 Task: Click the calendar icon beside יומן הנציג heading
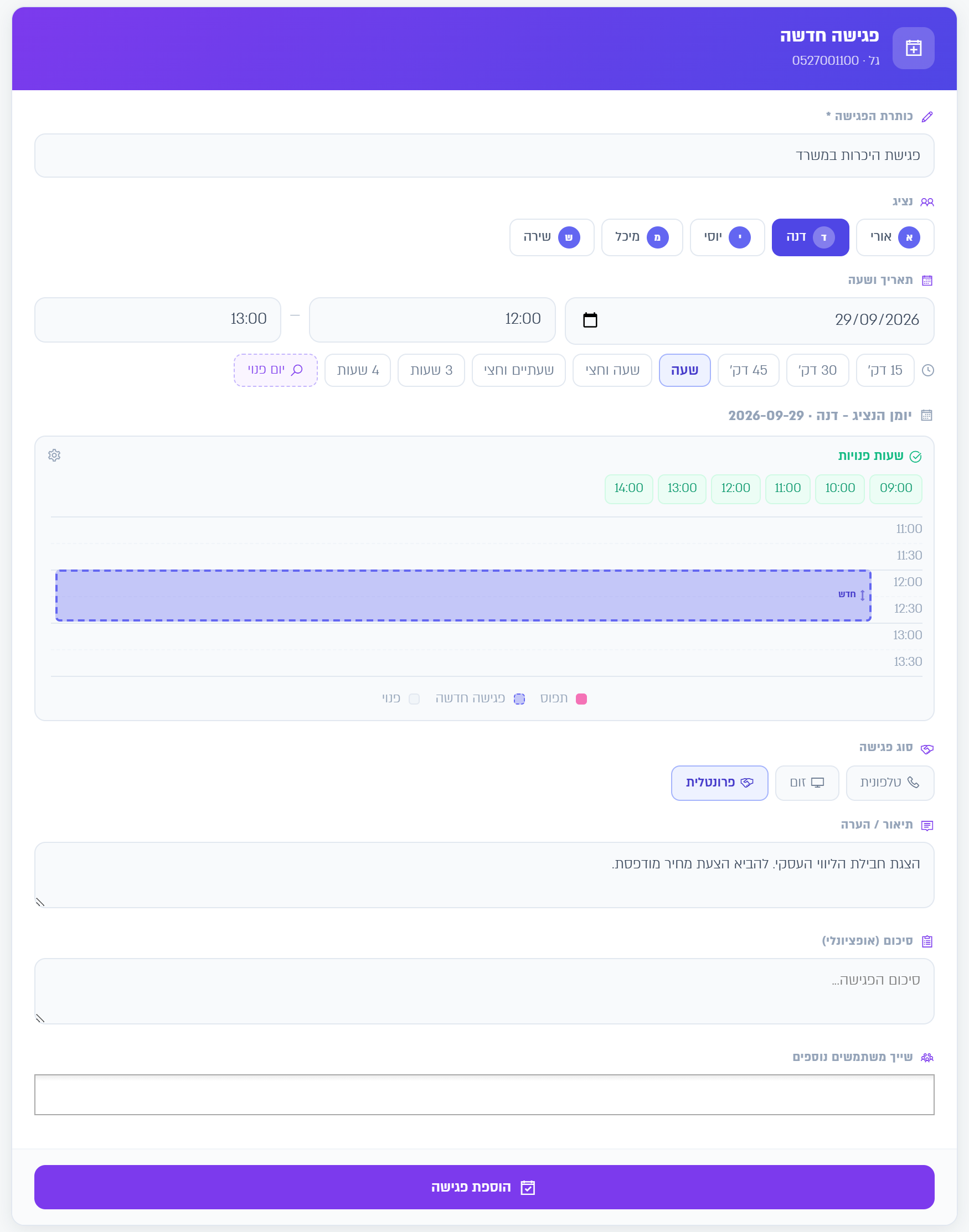(926, 415)
